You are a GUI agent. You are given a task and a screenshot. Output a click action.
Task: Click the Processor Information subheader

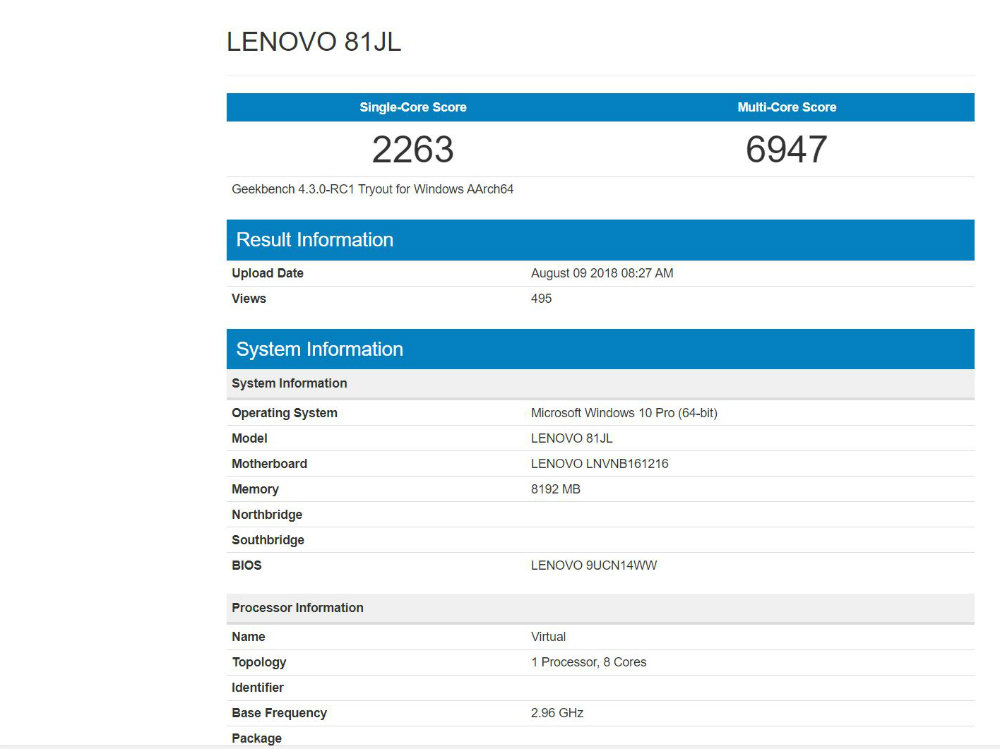(x=297, y=607)
